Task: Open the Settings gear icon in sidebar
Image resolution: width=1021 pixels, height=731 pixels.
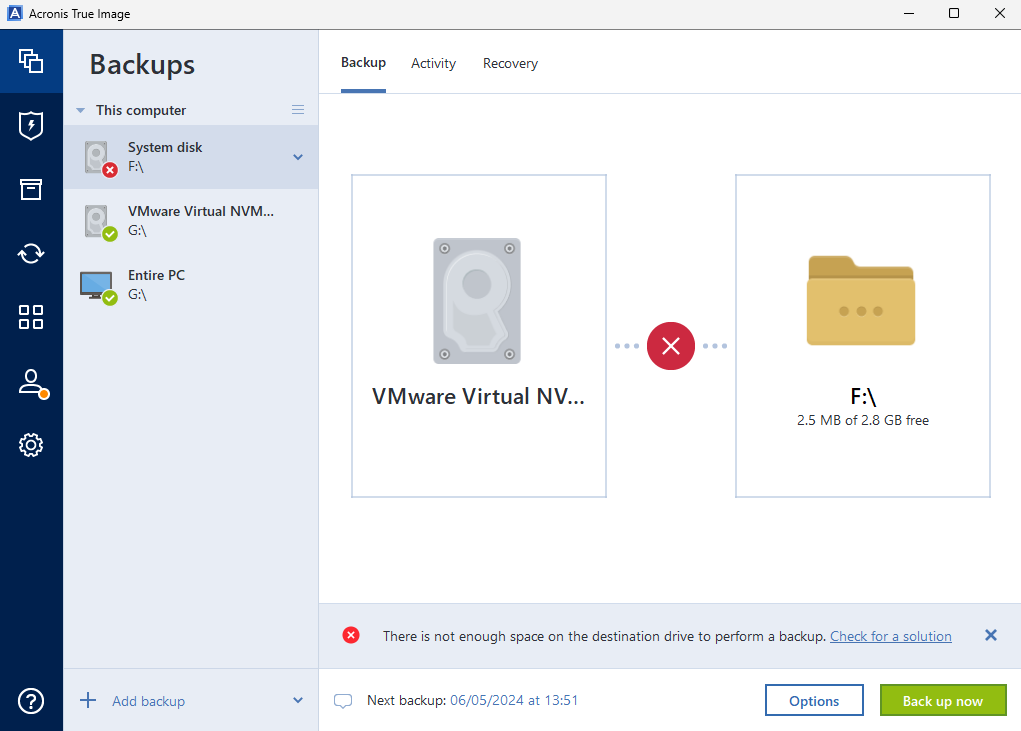Action: coord(31,445)
